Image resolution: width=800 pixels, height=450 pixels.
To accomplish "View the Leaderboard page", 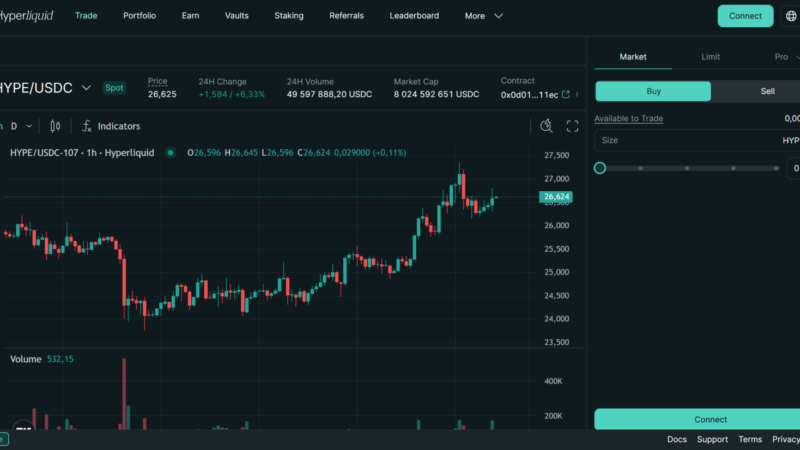I will [414, 16].
